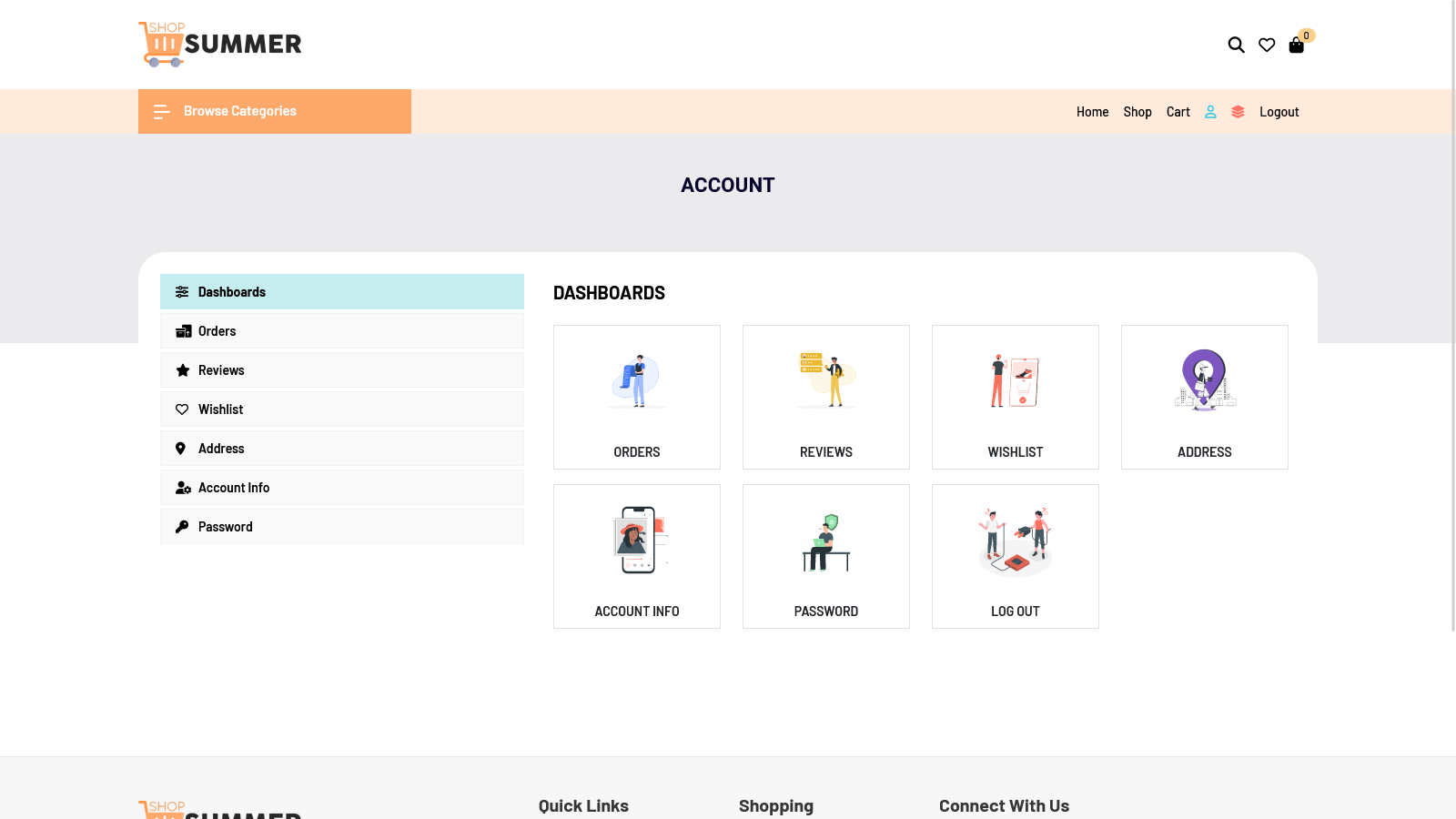Click the key icon next to Password

(x=182, y=526)
